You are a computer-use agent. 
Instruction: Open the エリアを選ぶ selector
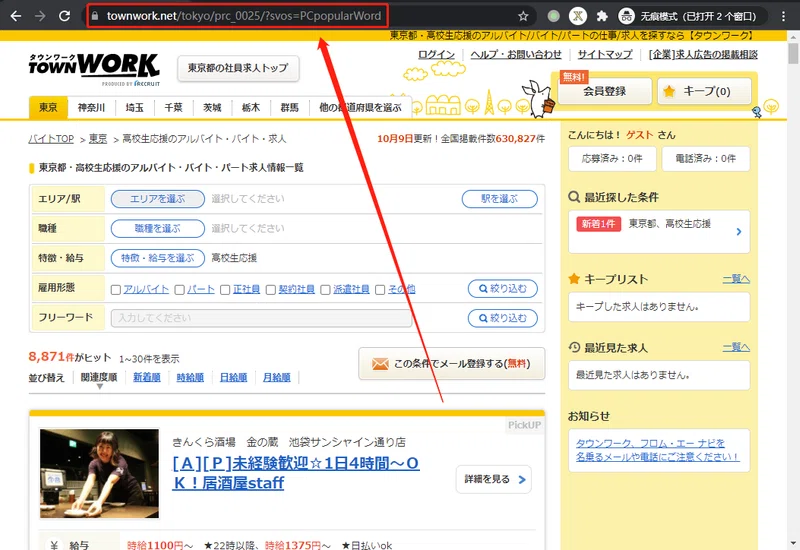click(158, 199)
